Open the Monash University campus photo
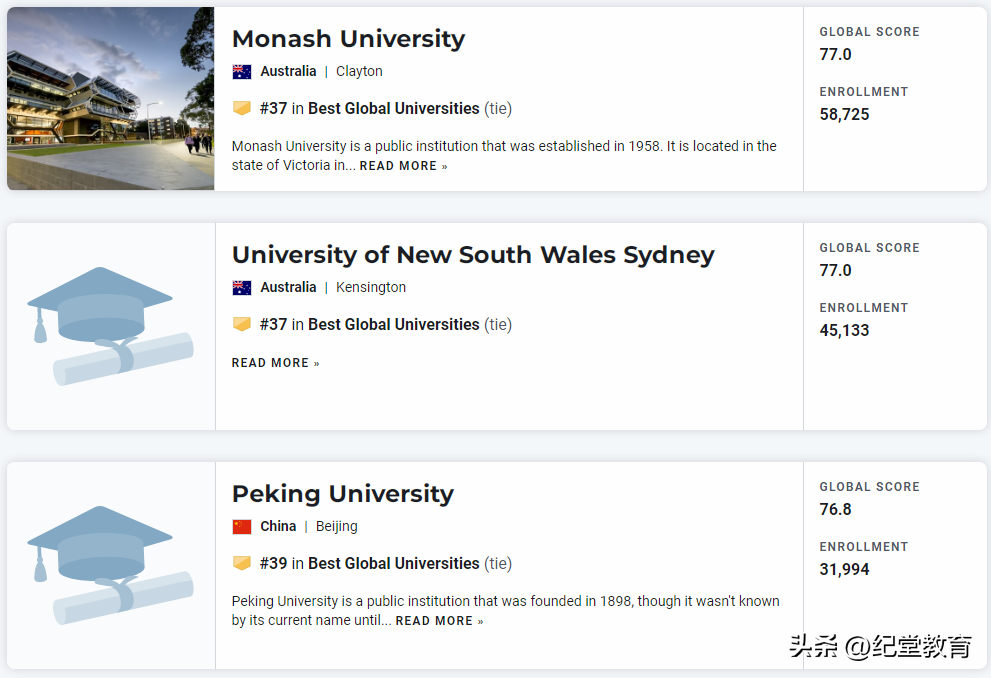Viewport: 991px width, 678px height. click(x=110, y=98)
